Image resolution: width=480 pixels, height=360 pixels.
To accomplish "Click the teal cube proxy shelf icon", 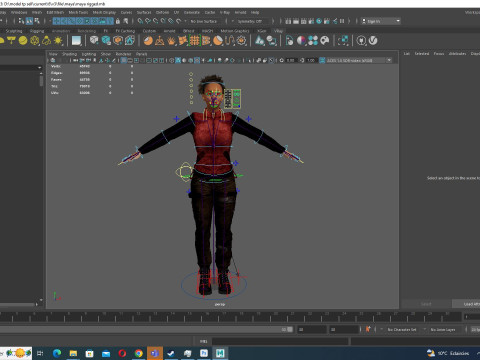I will (106, 41).
